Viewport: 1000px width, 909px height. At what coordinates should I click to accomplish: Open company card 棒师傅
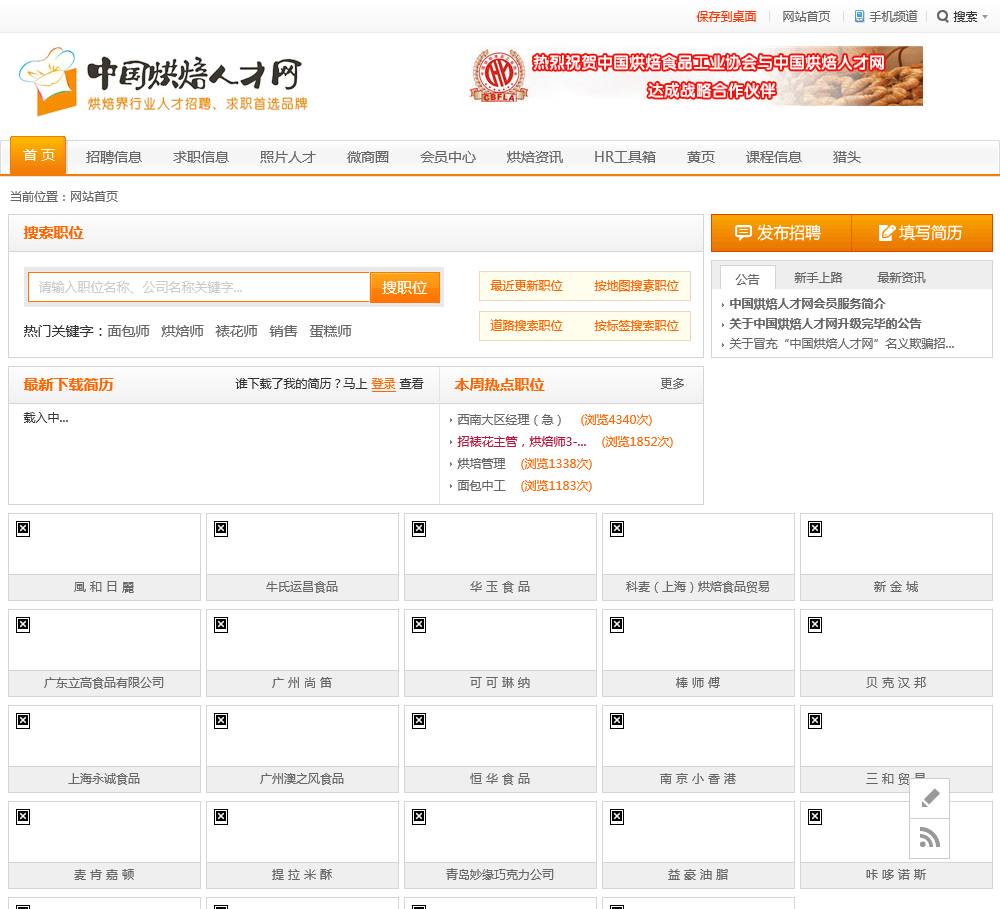[698, 653]
